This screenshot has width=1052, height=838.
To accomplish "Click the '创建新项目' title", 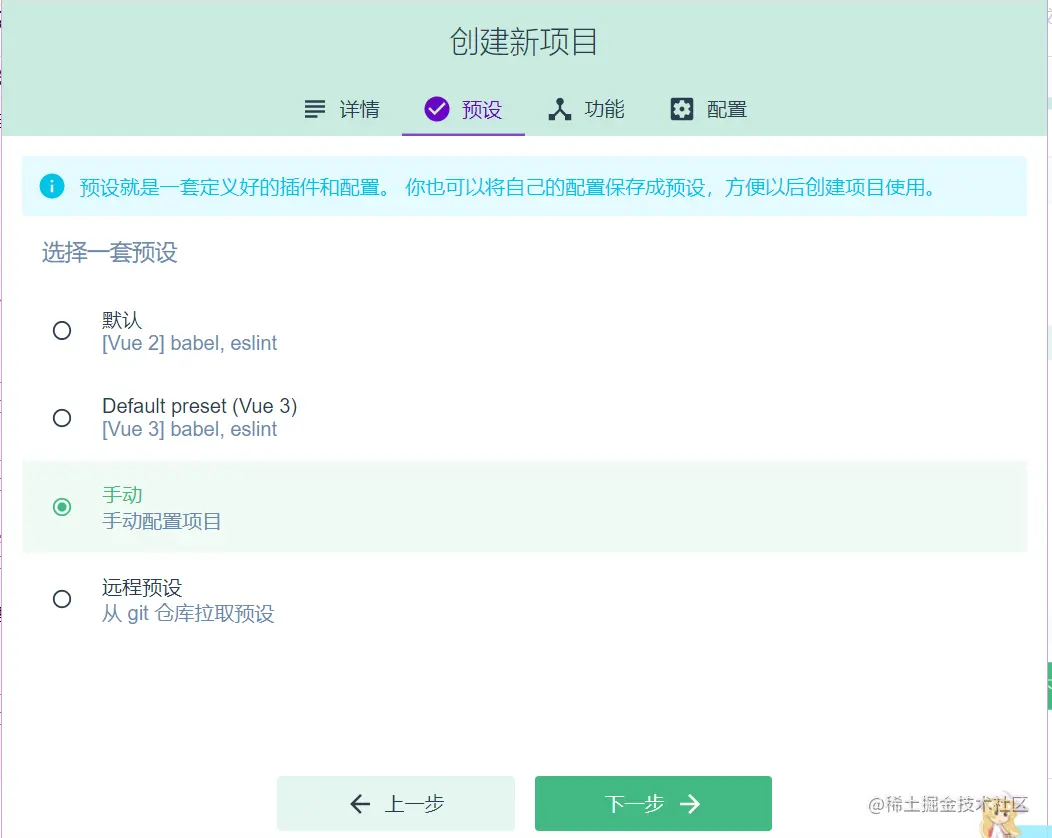I will tap(524, 42).
